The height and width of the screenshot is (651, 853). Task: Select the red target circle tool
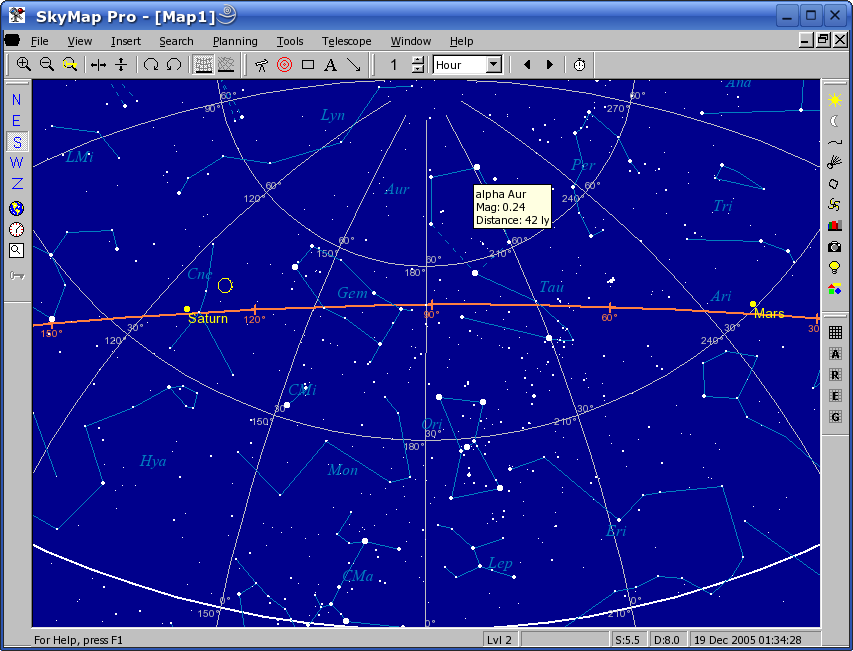(x=285, y=65)
